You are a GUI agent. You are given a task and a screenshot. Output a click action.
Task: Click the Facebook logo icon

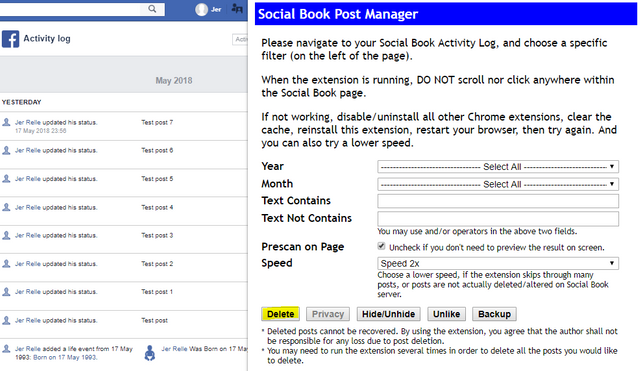(x=10, y=39)
